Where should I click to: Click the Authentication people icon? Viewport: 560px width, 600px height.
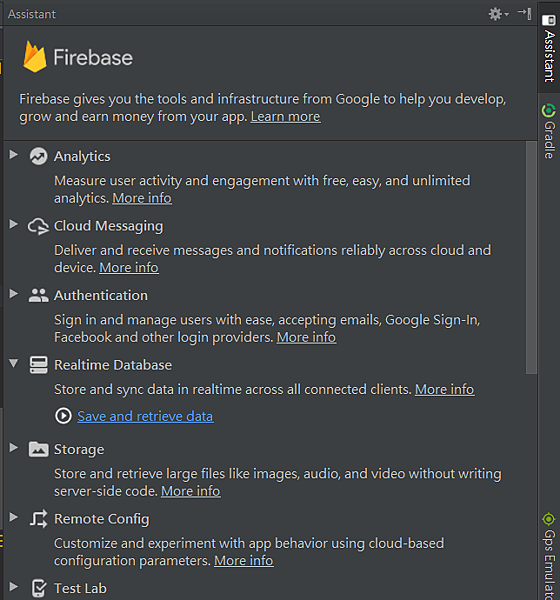[39, 295]
